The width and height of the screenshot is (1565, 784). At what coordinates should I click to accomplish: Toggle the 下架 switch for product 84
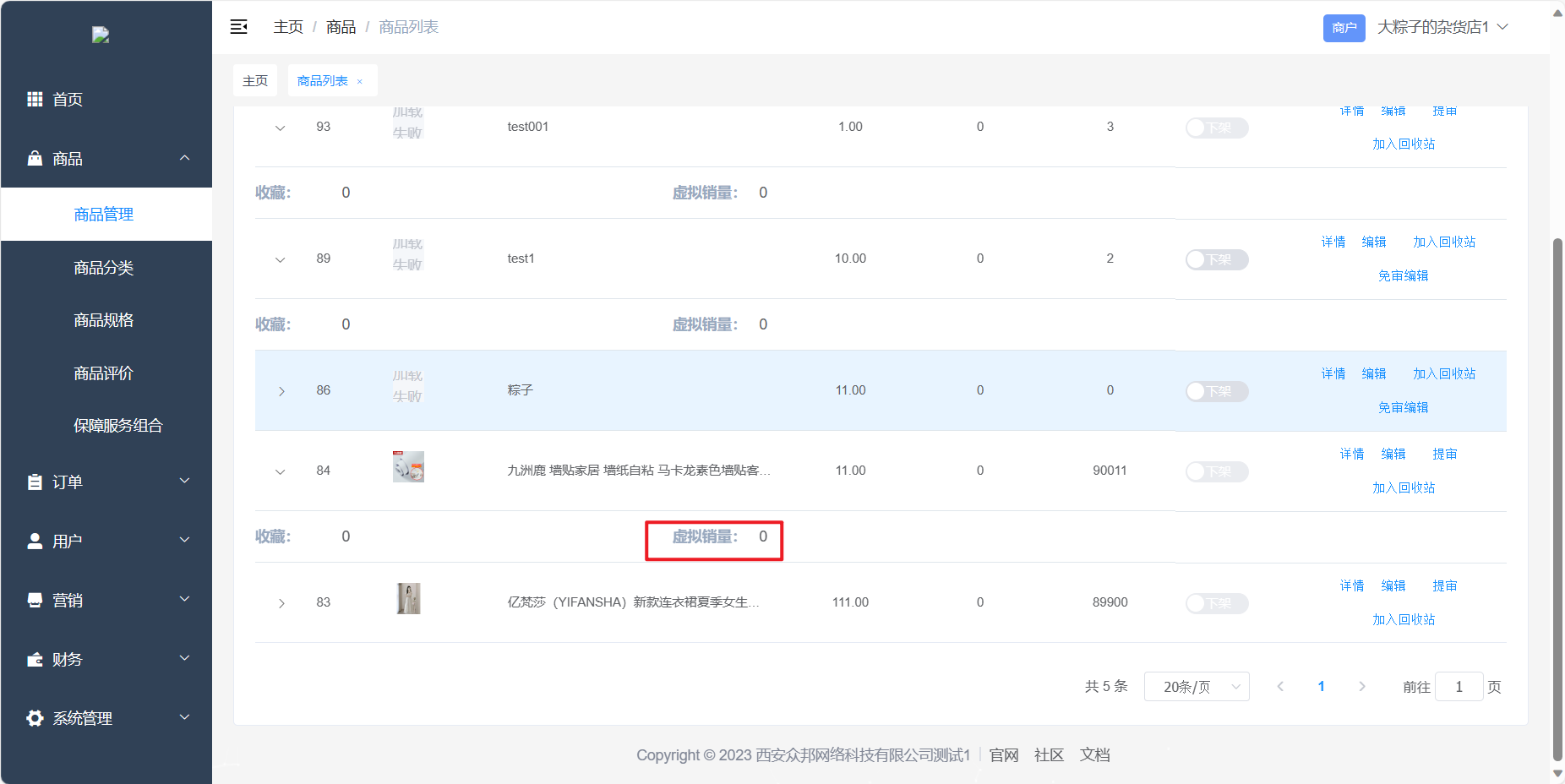coord(1216,471)
